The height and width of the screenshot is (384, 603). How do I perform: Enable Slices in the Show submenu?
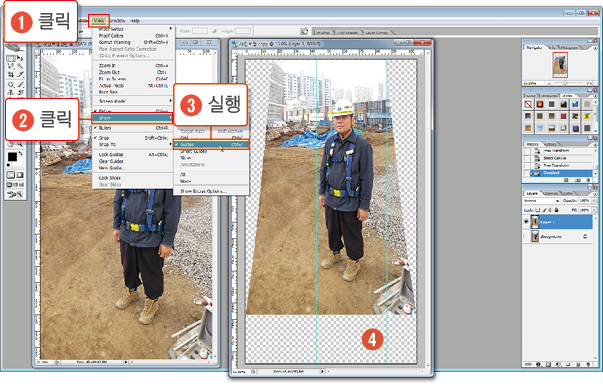pos(211,158)
